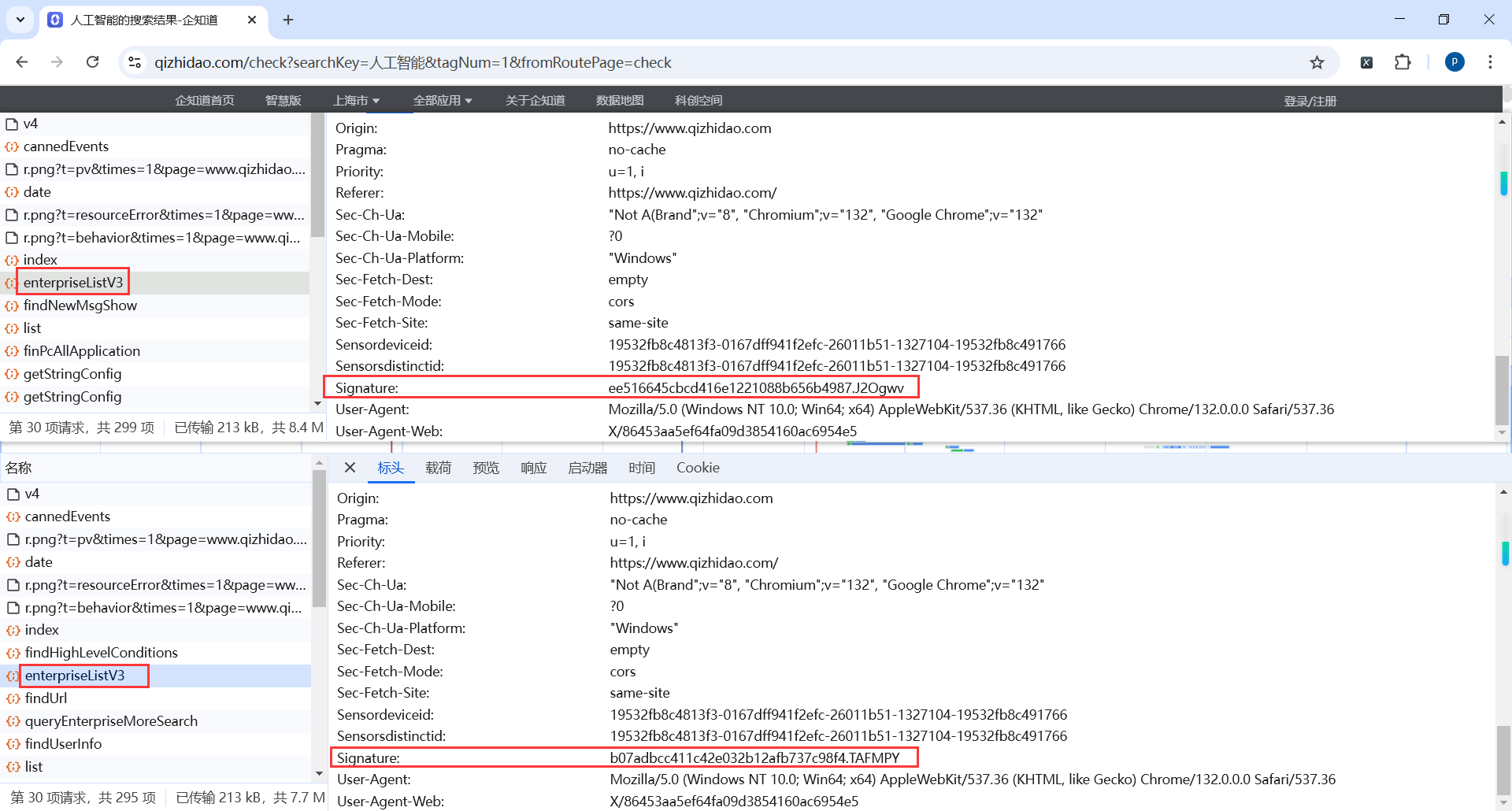Click the lower request list's scroll-down arrow

coord(319,774)
